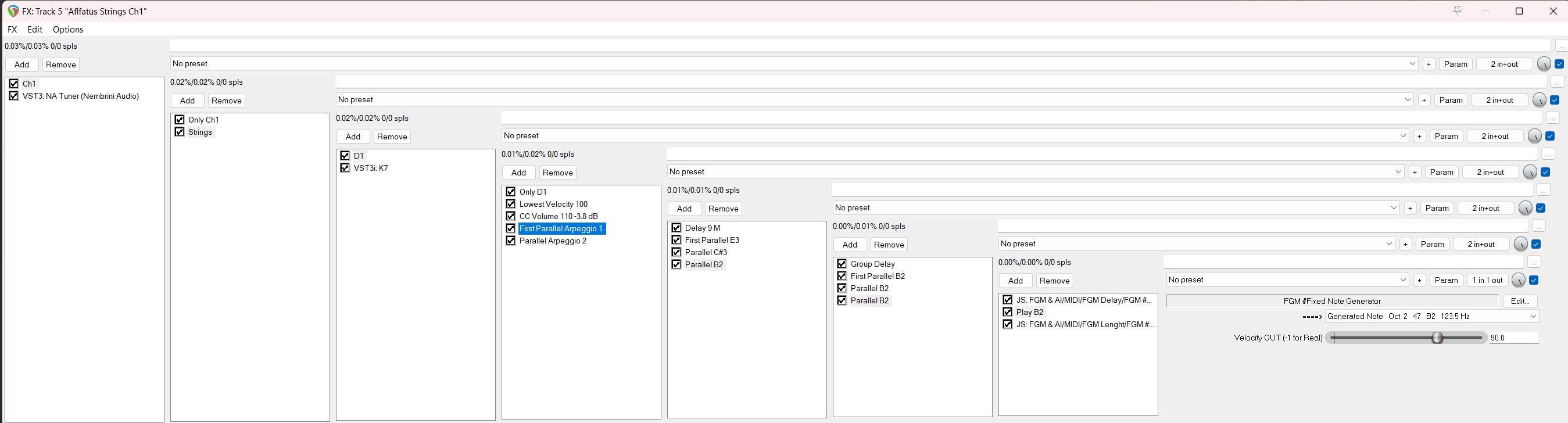Plus button in Add/Remove row above Group Delay list
The height and width of the screenshot is (423, 1568).
tap(1405, 244)
